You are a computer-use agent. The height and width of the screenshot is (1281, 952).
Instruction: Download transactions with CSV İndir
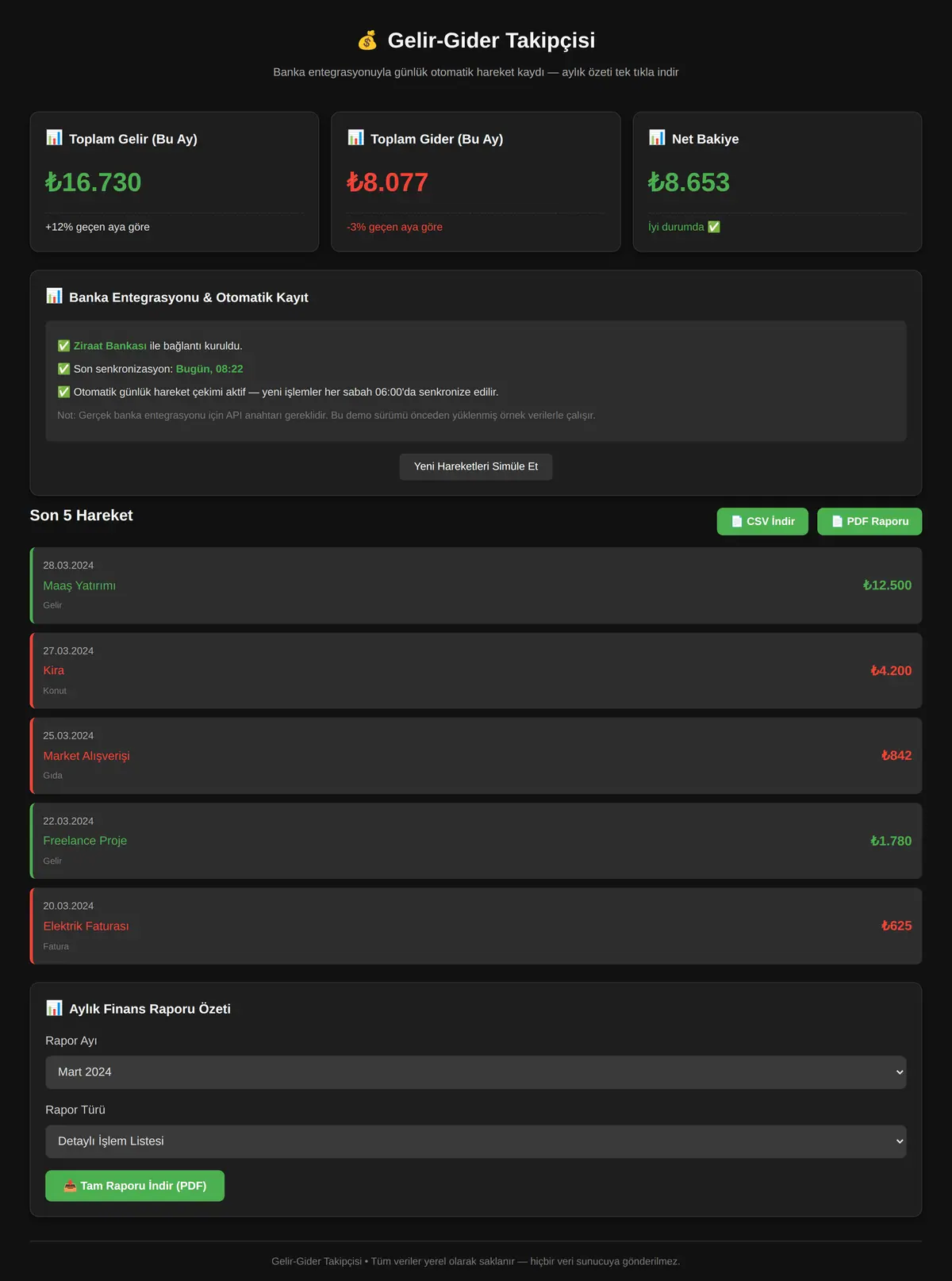(762, 521)
